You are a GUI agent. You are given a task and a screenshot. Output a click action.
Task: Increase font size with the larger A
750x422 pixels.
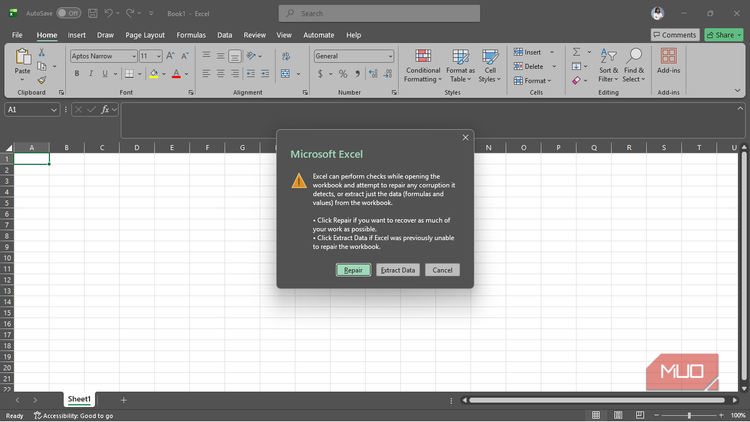point(170,56)
